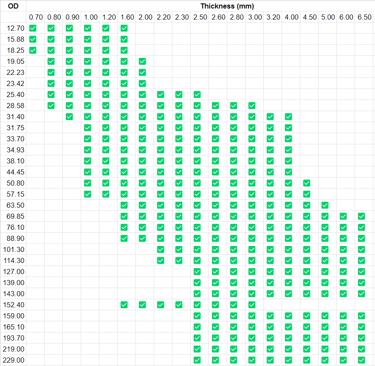Image resolution: width=375 pixels, height=366 pixels.
Task: Click the 34.93 OD row label
Action: pos(15,150)
